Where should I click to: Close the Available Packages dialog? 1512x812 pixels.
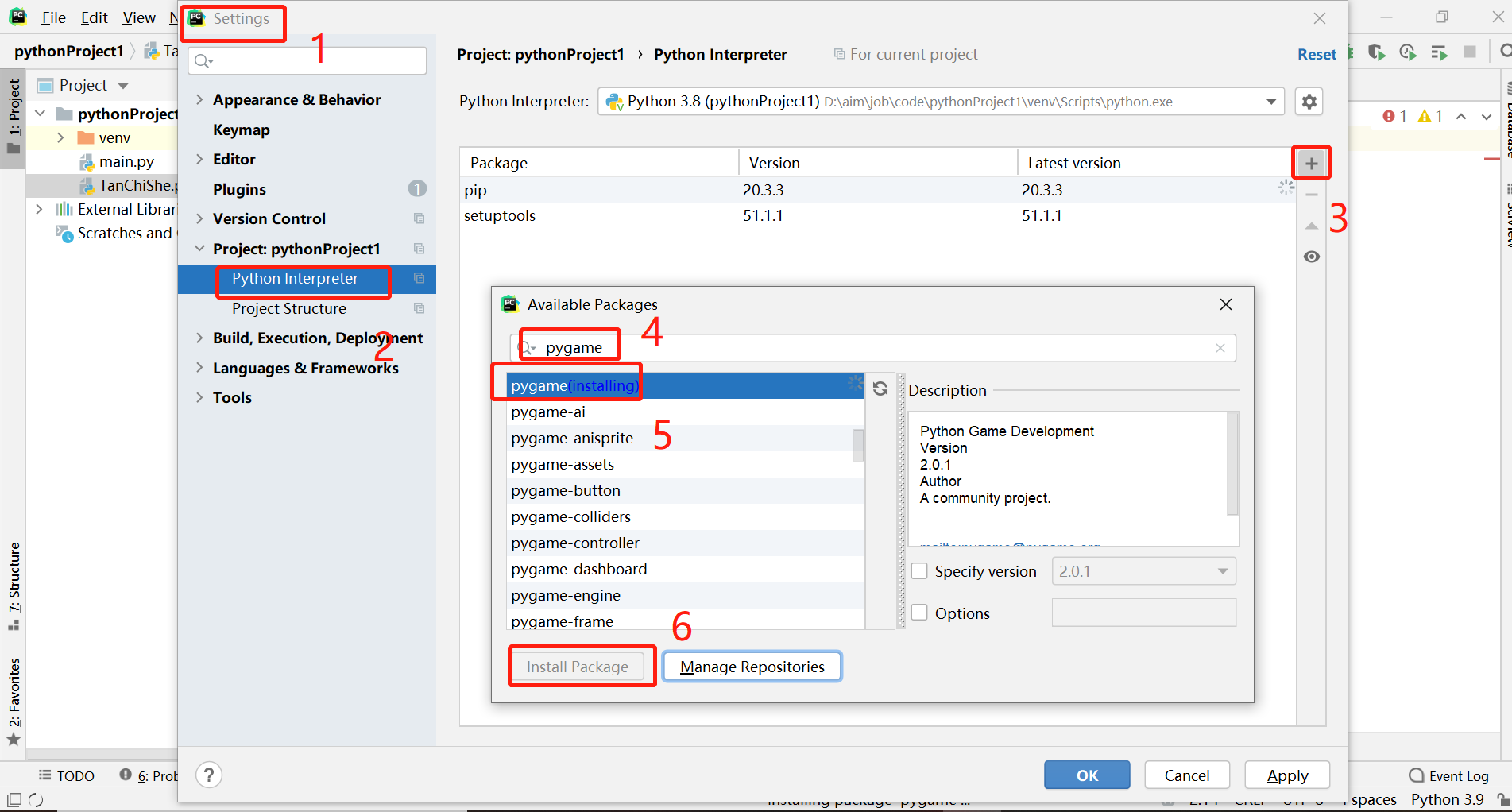(1226, 304)
